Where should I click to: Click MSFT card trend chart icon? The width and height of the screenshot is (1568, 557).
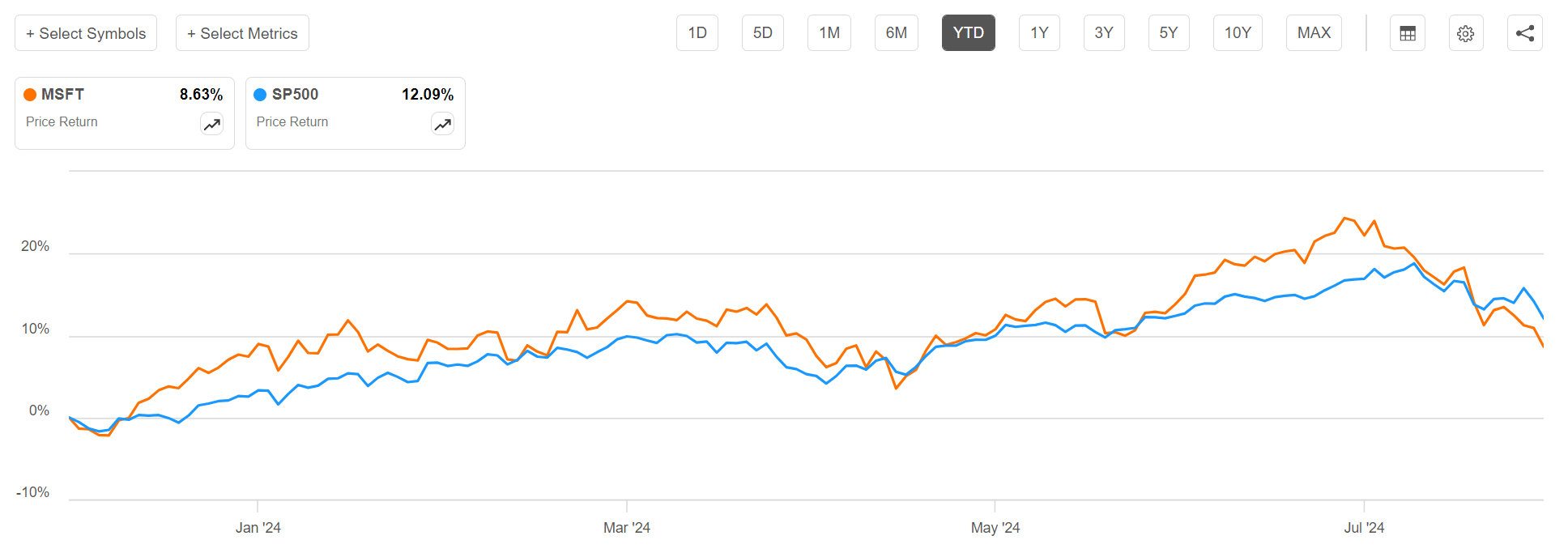pos(211,125)
